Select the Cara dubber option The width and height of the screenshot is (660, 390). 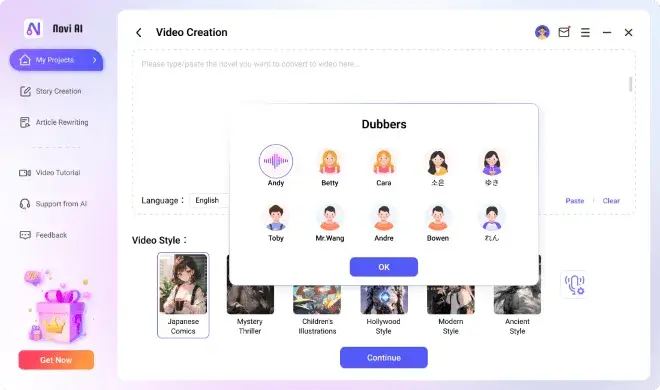coord(383,167)
